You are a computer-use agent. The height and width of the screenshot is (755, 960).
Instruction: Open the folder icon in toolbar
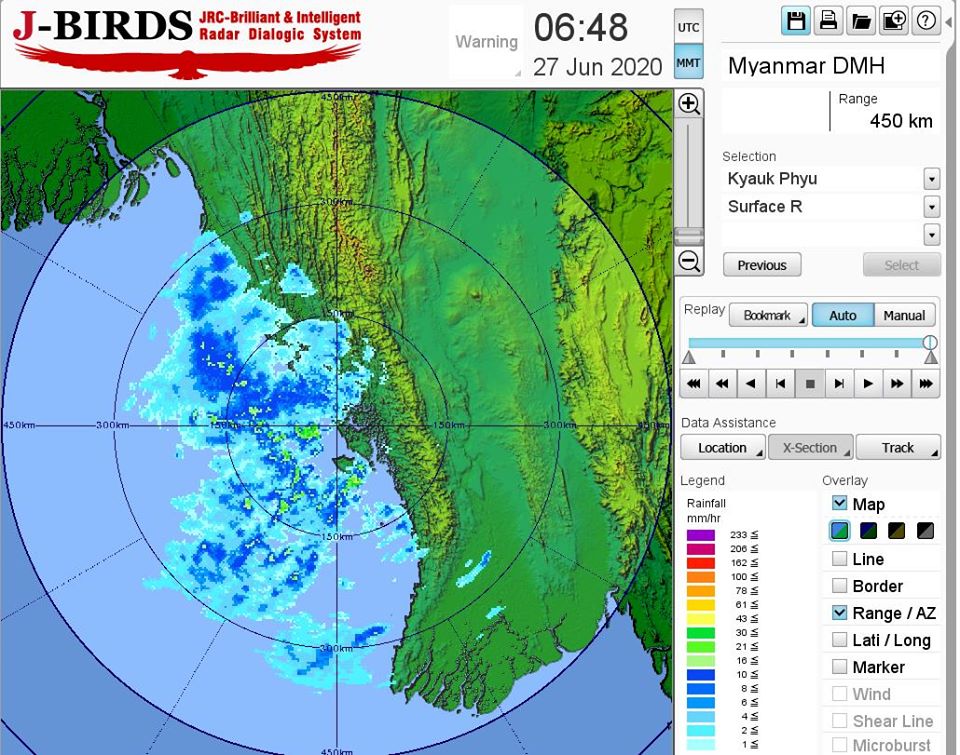click(860, 20)
